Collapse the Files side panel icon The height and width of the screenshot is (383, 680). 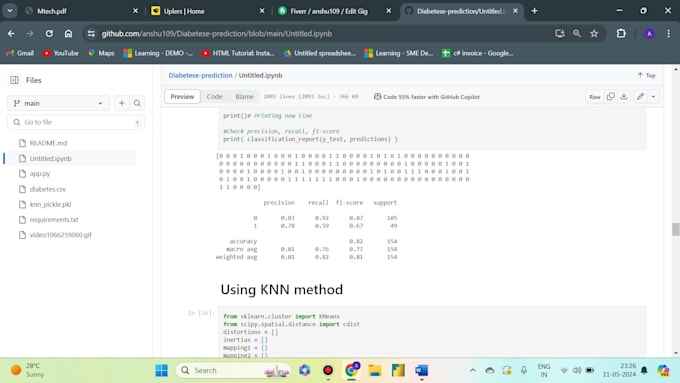point(14,80)
